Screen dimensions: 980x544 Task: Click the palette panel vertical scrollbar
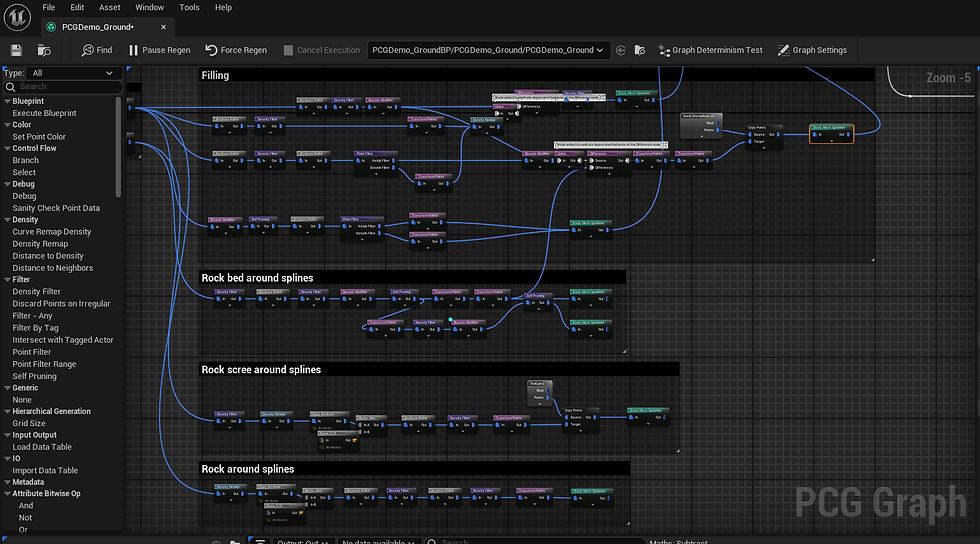click(x=119, y=147)
